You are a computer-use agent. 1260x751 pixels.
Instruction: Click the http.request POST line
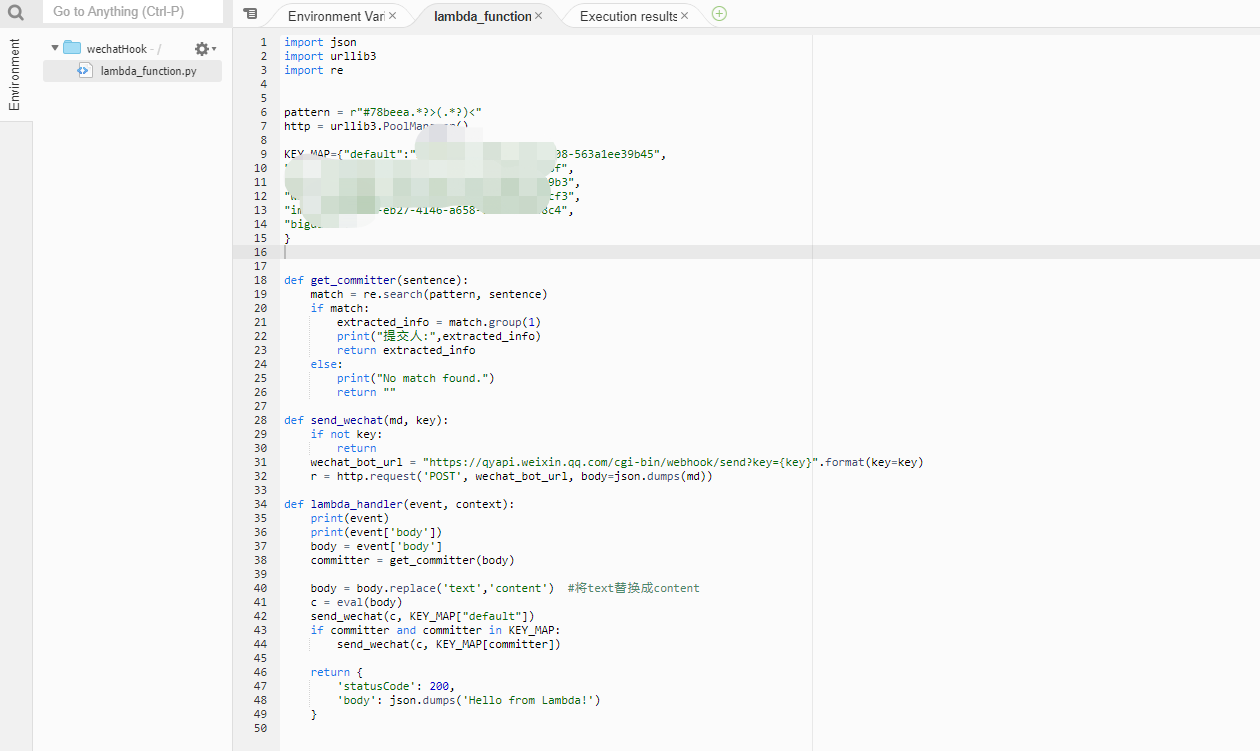coord(512,476)
